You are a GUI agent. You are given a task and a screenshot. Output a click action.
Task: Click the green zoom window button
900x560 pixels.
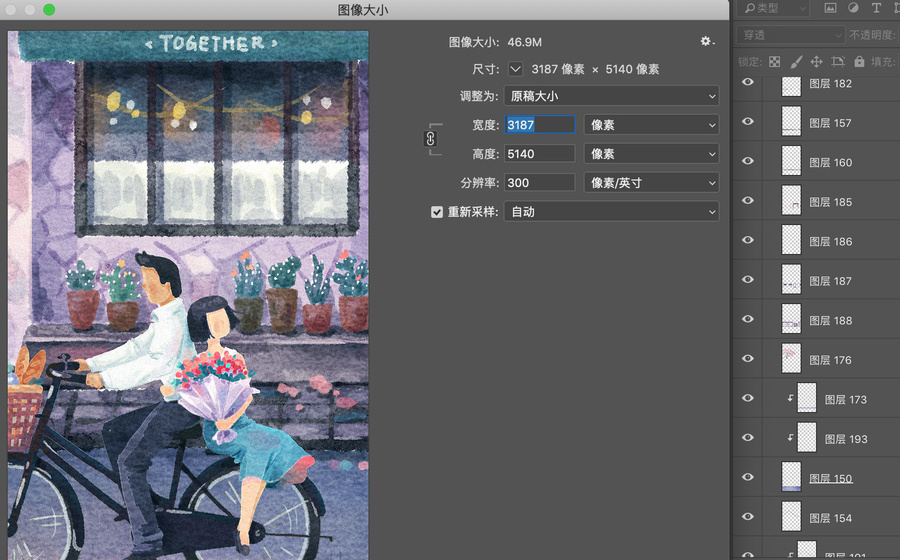tap(49, 10)
